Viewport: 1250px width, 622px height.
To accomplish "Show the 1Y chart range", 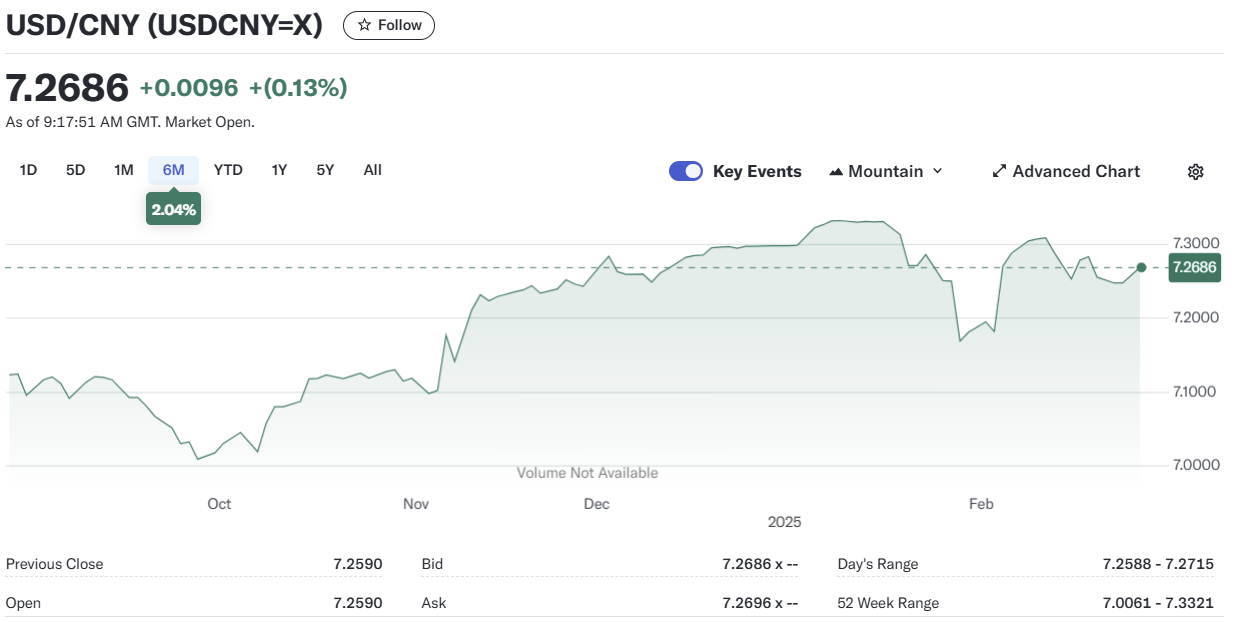I will coord(279,170).
